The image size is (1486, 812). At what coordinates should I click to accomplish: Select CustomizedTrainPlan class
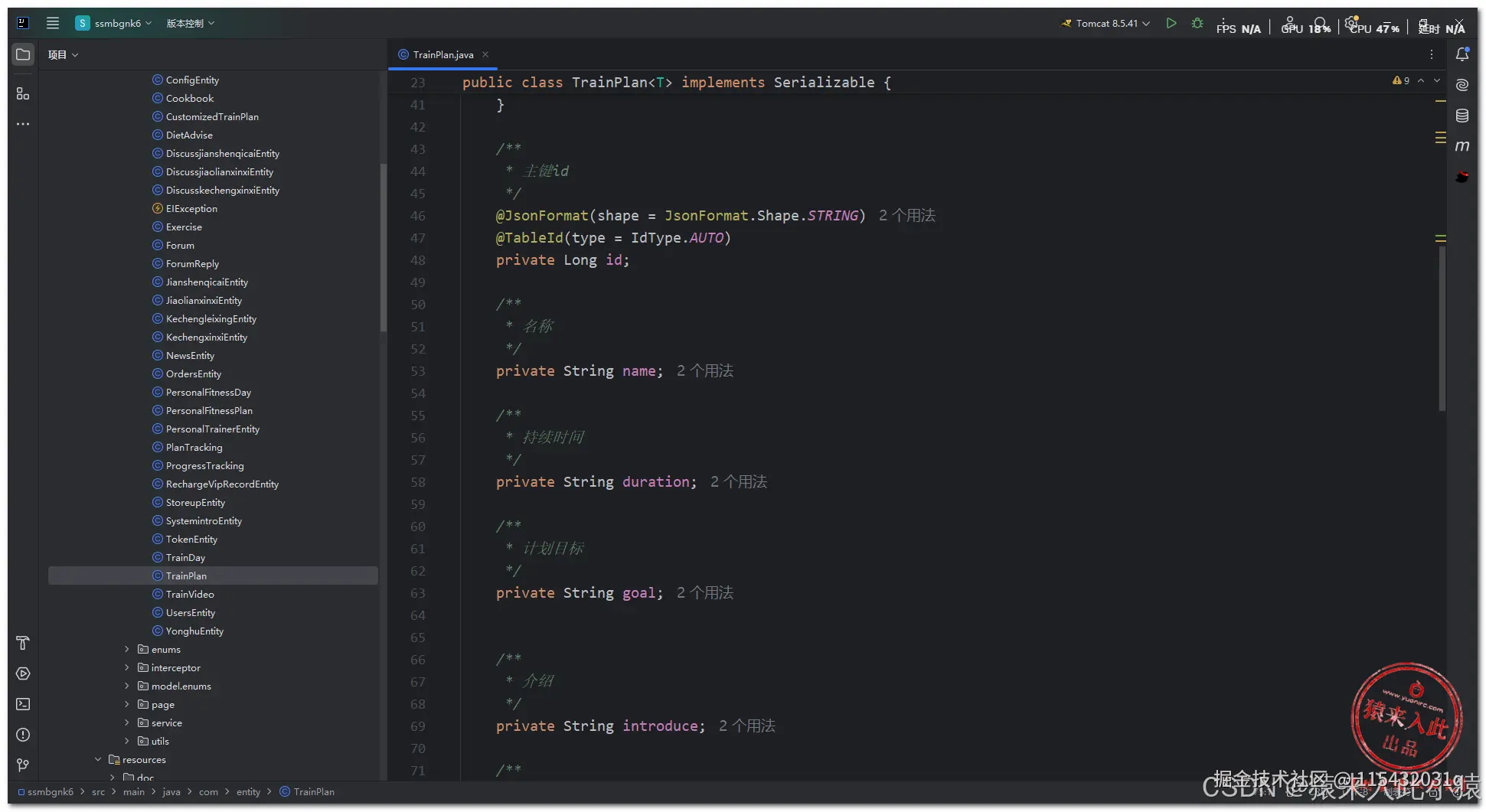pos(213,116)
